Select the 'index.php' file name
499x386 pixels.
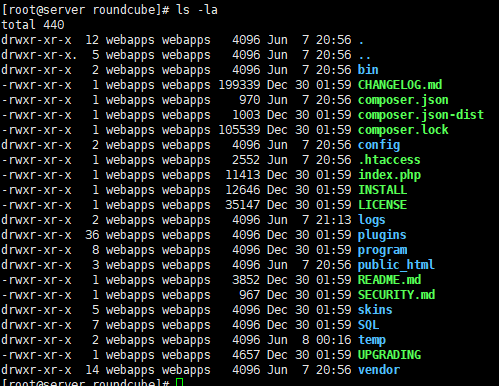click(x=389, y=175)
